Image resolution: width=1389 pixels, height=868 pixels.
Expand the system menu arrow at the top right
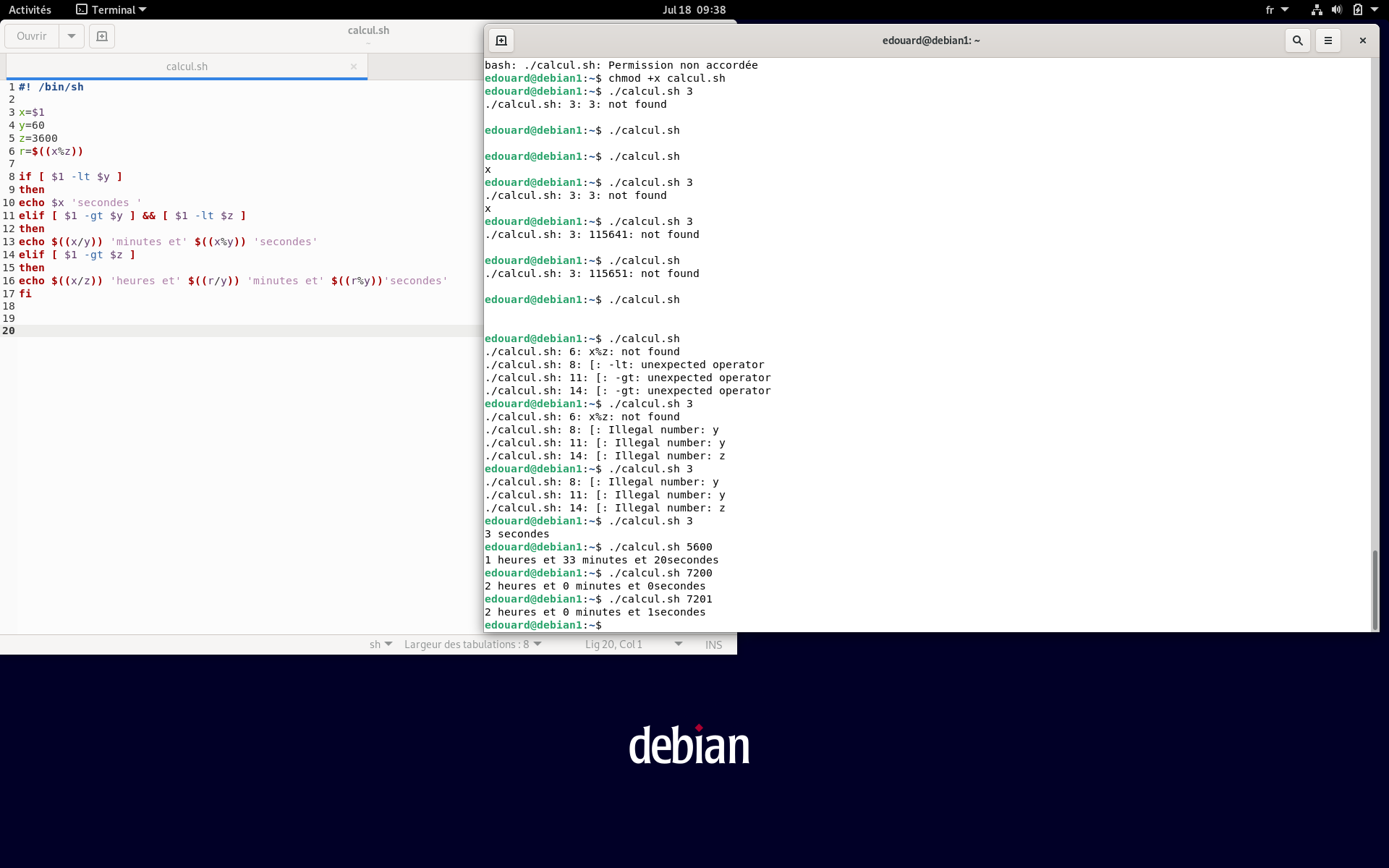[1375, 9]
